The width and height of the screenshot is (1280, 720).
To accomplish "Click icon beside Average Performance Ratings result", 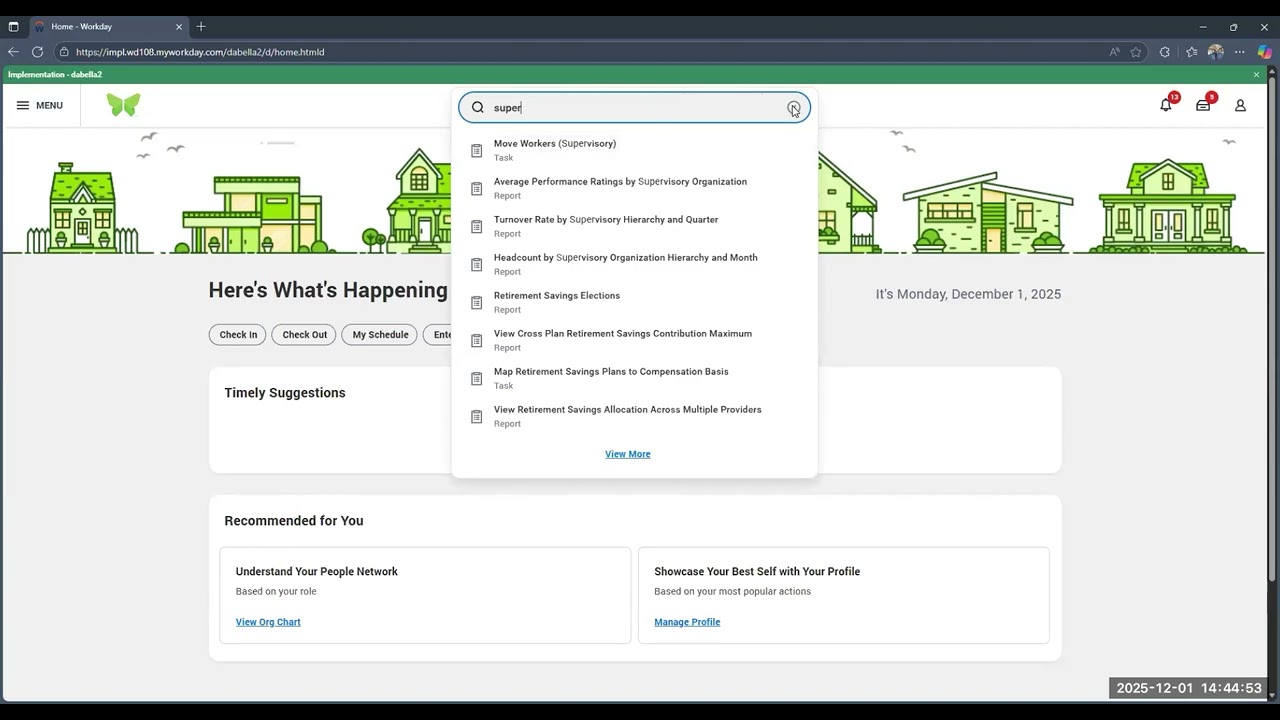I will coord(476,188).
